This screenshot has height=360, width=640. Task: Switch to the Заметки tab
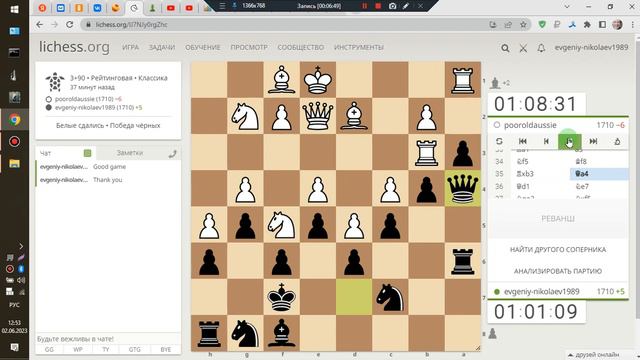click(130, 153)
